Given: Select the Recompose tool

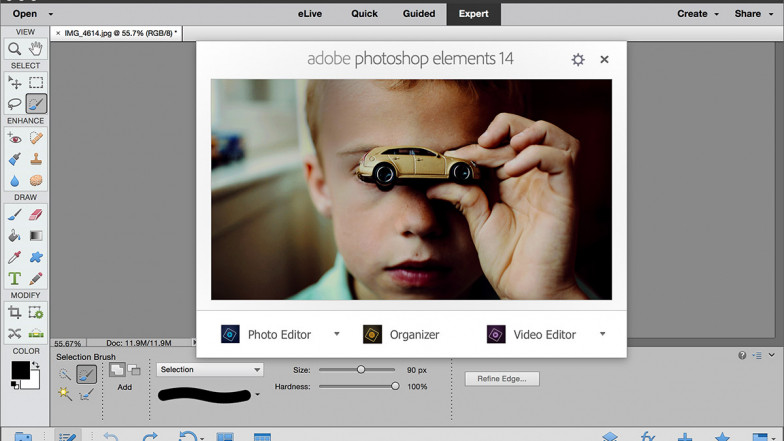Looking at the screenshot, I should (36, 312).
